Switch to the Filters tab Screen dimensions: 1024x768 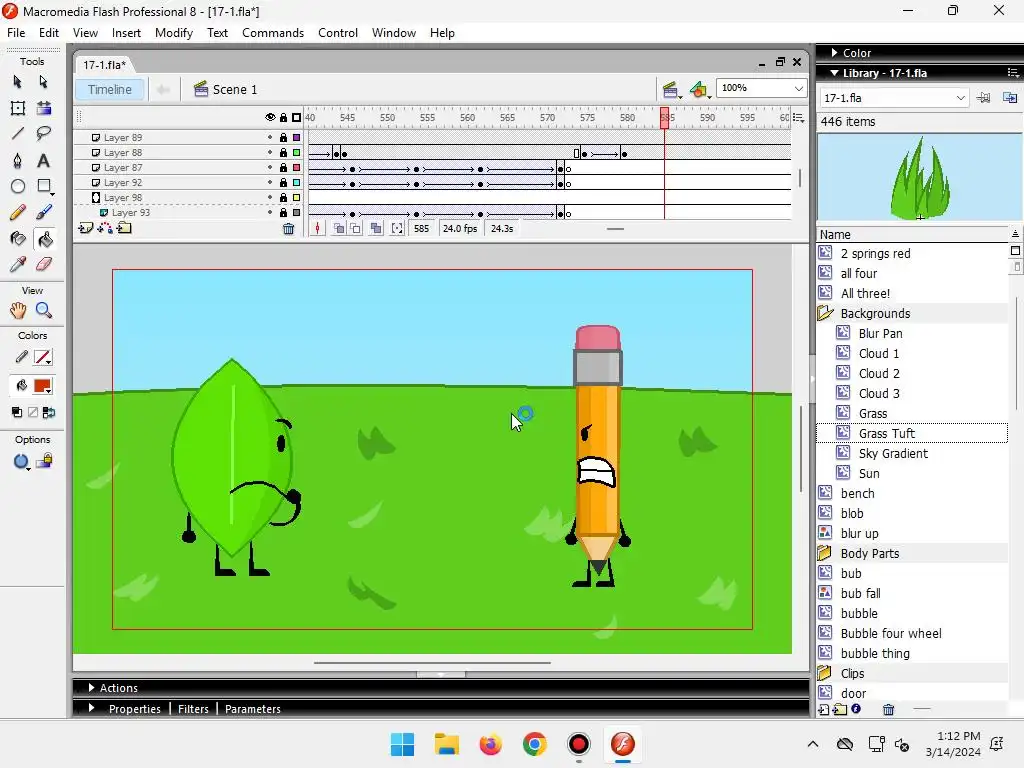[193, 709]
